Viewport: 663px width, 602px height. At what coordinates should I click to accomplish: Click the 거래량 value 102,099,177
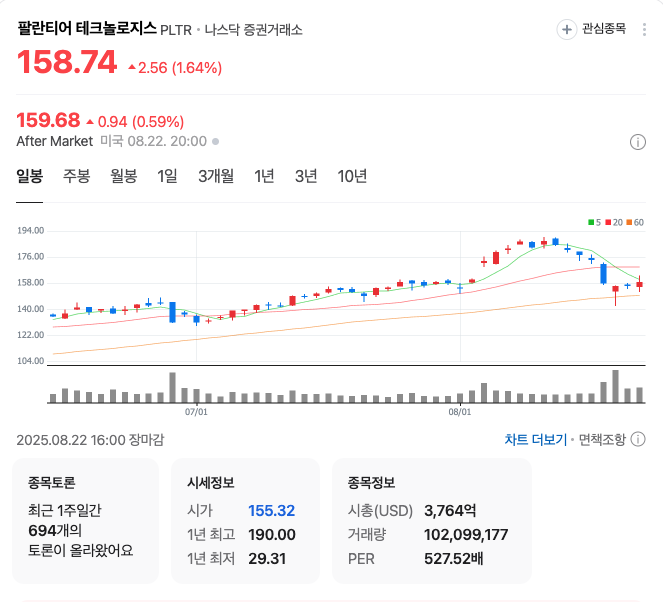(466, 535)
